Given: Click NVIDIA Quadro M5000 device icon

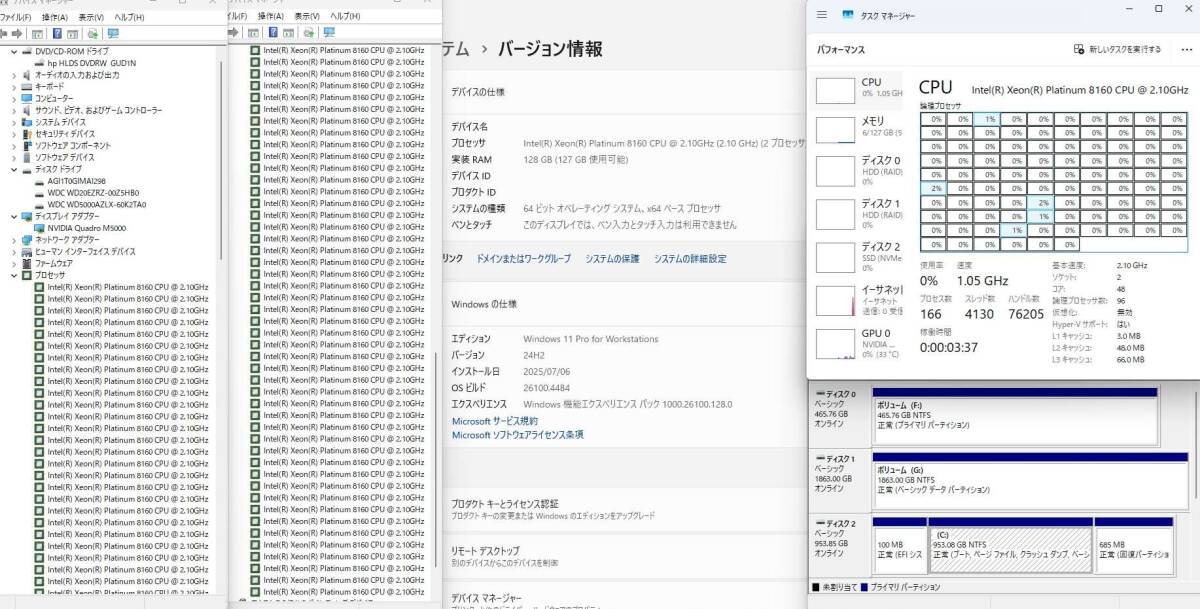Looking at the screenshot, I should click(40, 227).
